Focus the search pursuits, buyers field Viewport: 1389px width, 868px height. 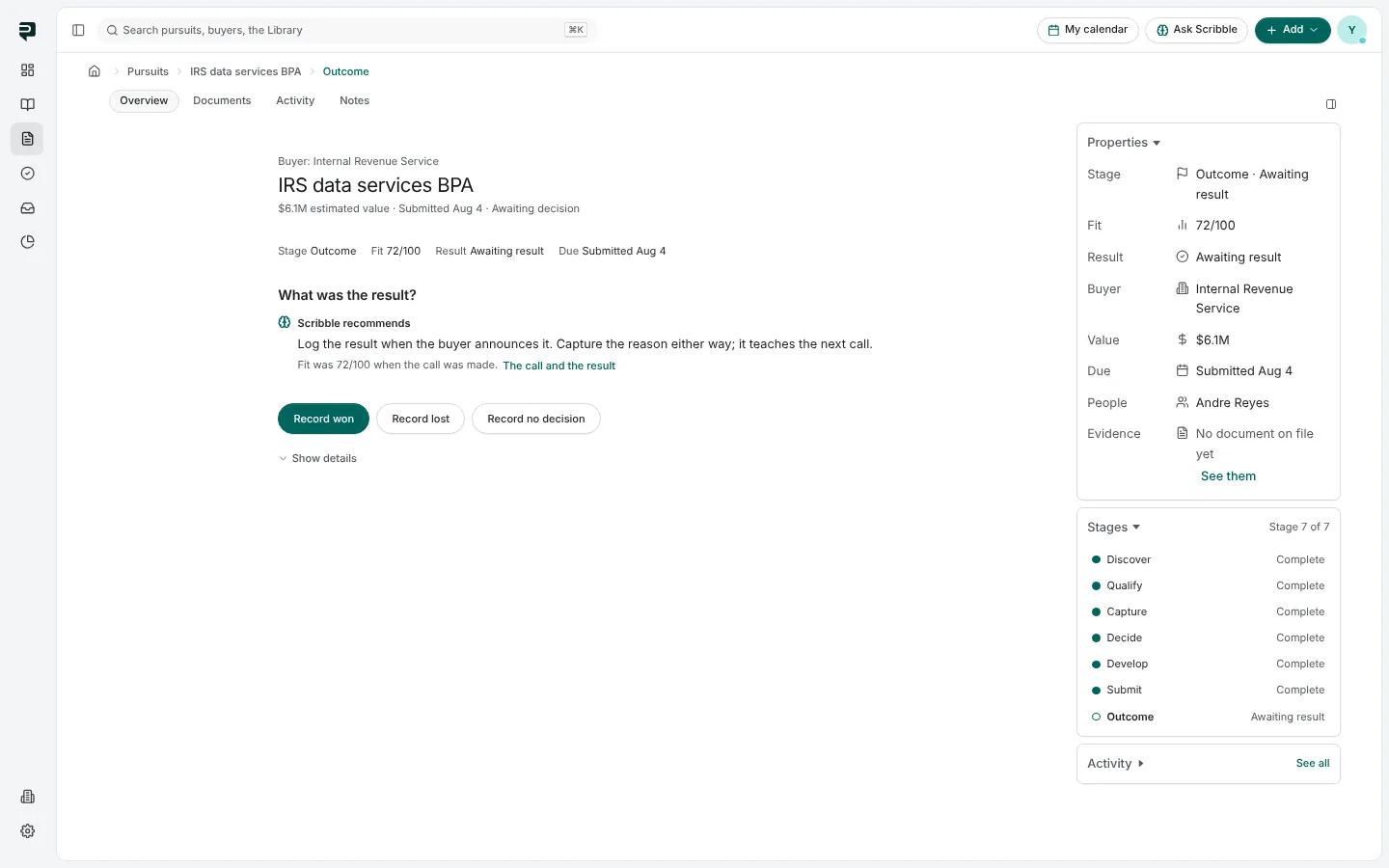(x=347, y=30)
